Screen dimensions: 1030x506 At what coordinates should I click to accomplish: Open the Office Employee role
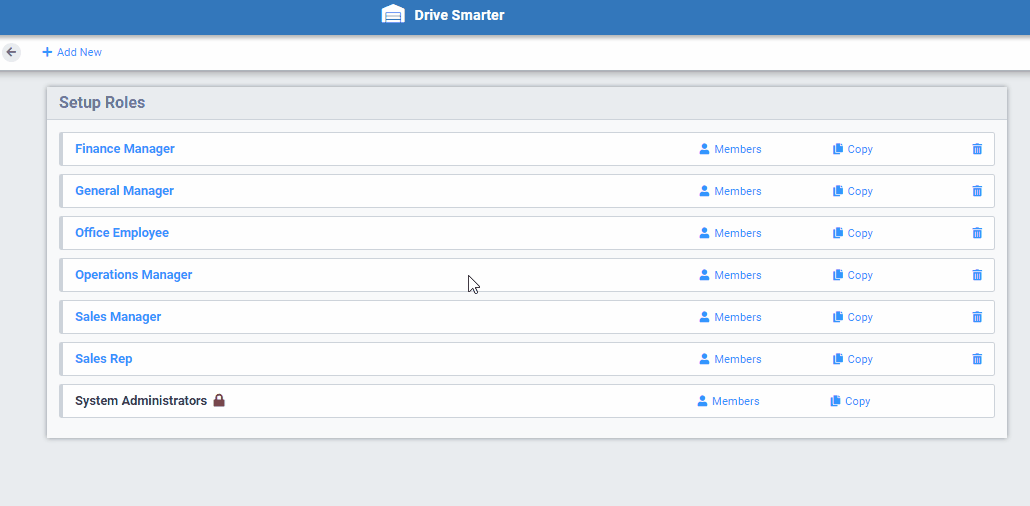pyautogui.click(x=122, y=233)
